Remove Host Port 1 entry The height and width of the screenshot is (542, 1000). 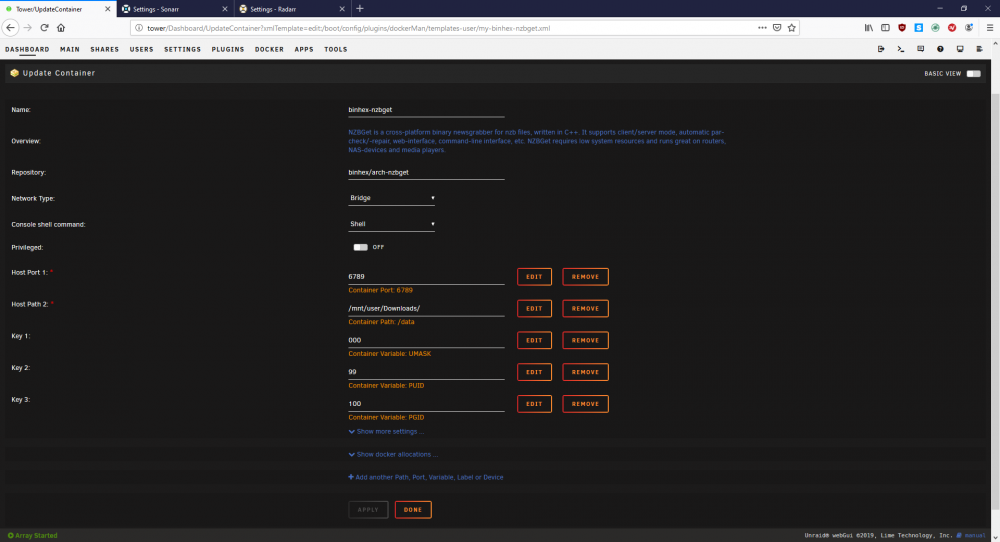coord(585,277)
